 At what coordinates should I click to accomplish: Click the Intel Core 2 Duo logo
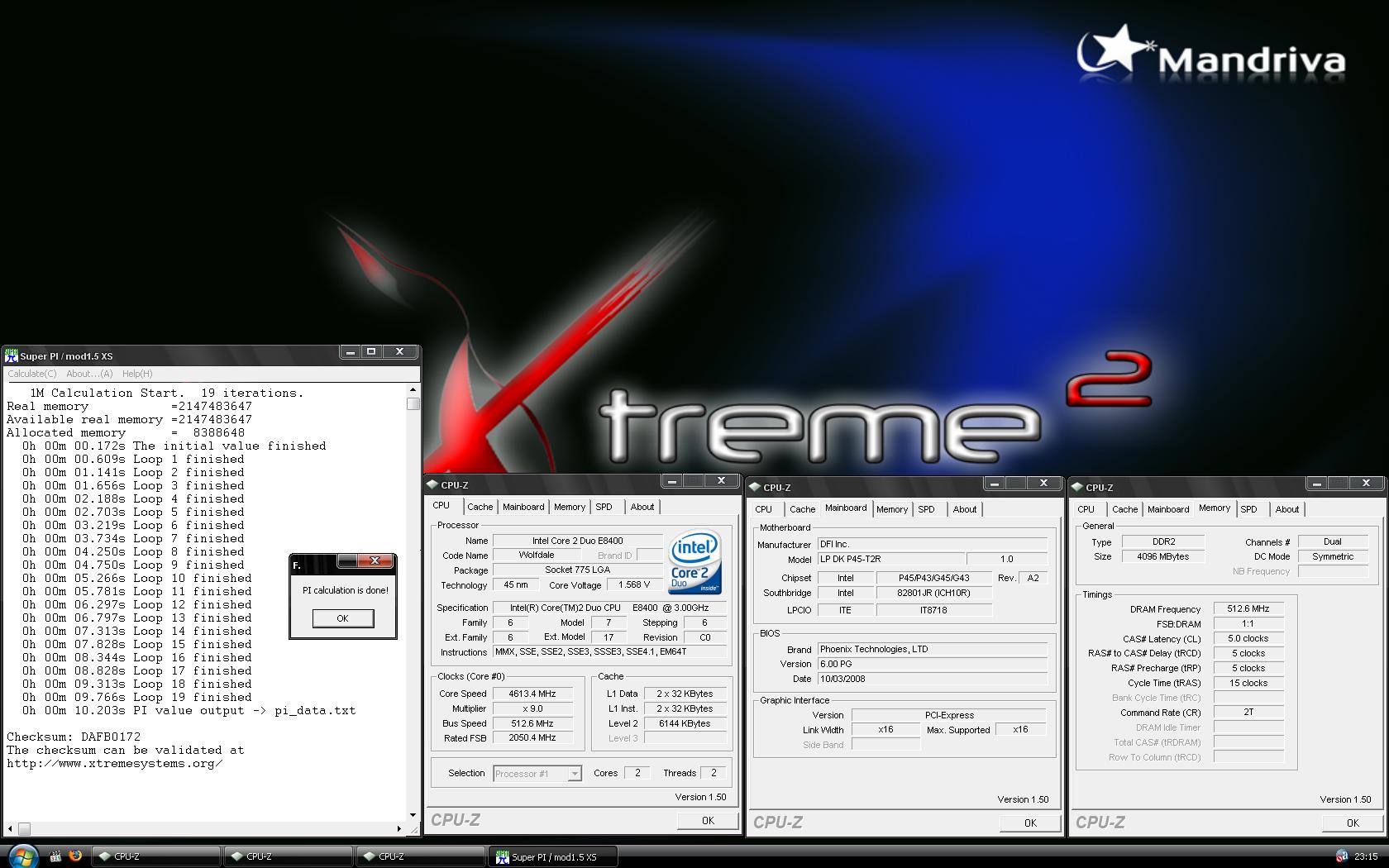pyautogui.click(x=694, y=561)
